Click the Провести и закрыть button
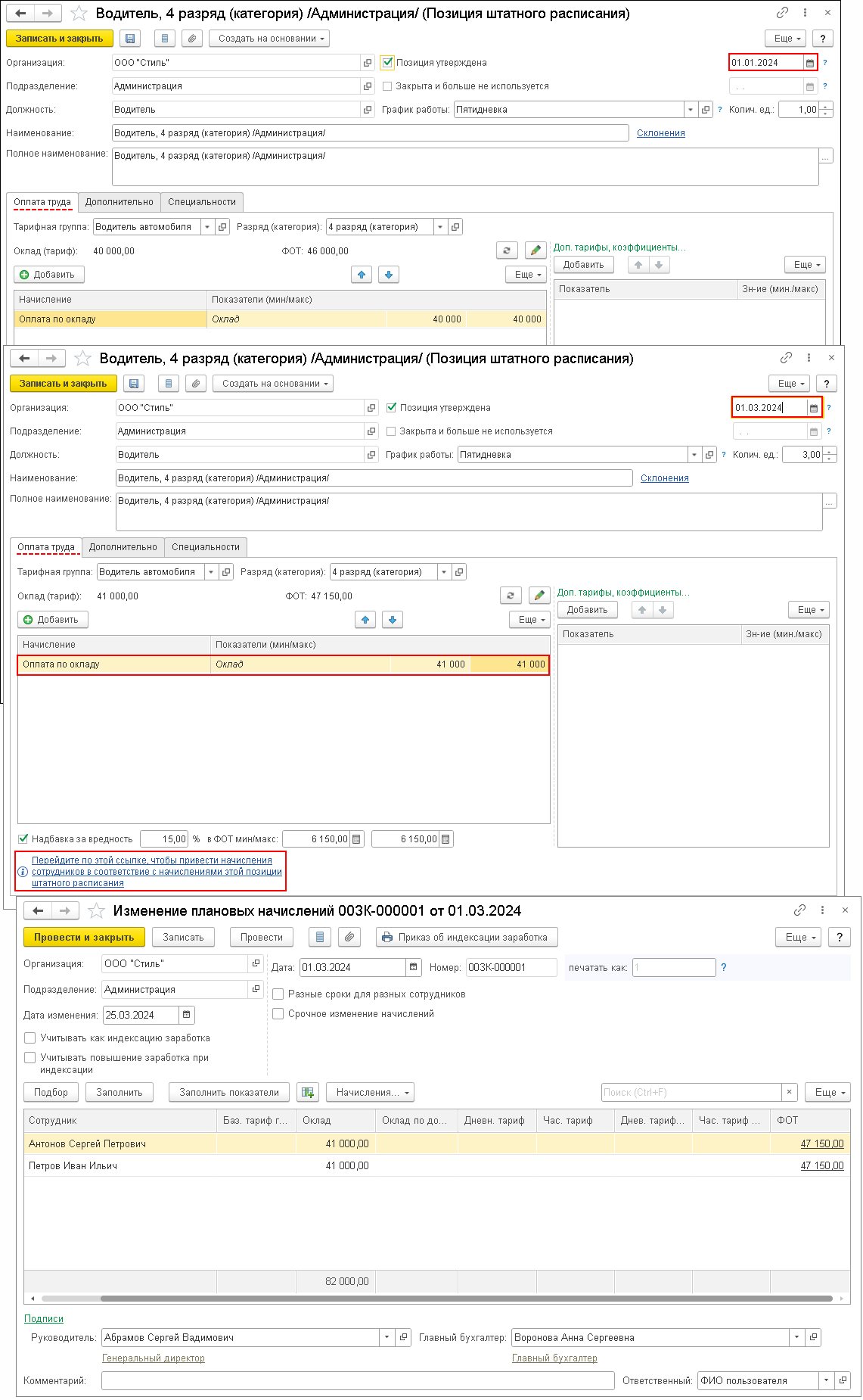863x1400 pixels. (x=84, y=937)
